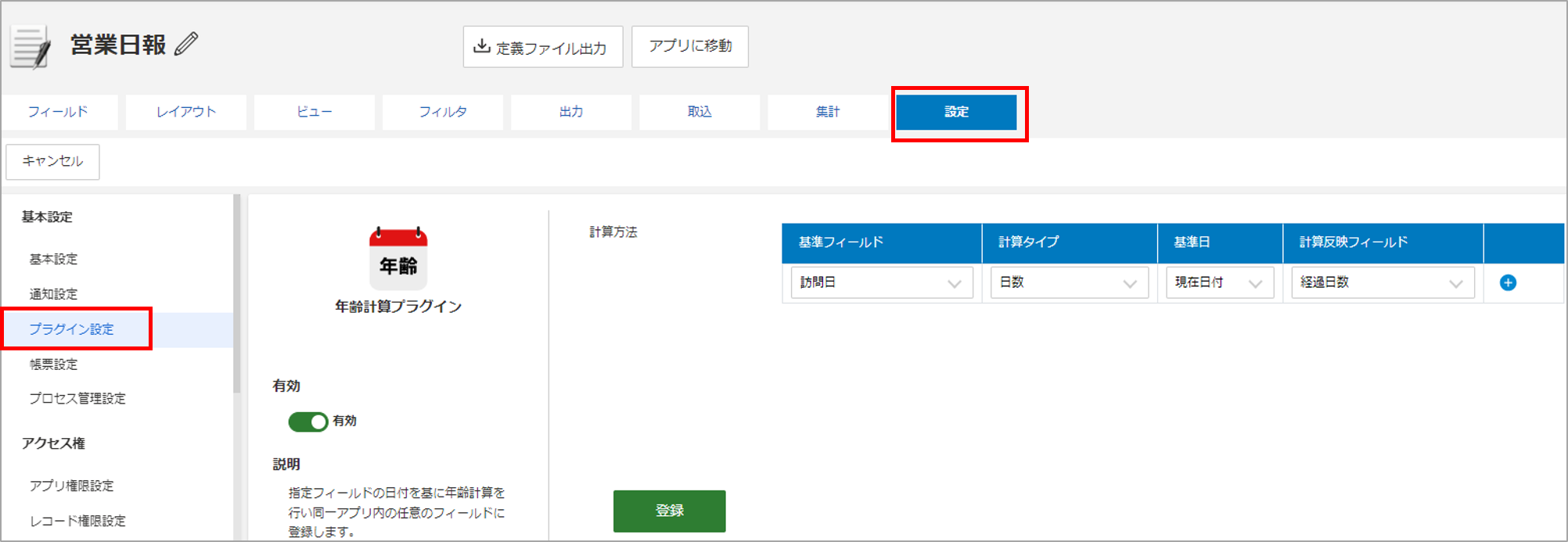The image size is (1568, 542).
Task: Open the 日数 calculation type dropdown
Action: 1070,282
